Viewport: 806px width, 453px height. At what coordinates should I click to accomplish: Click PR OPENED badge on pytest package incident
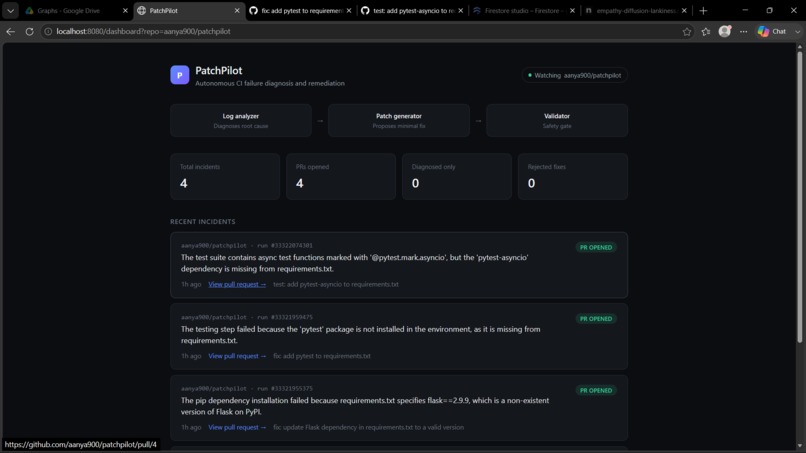pos(596,319)
